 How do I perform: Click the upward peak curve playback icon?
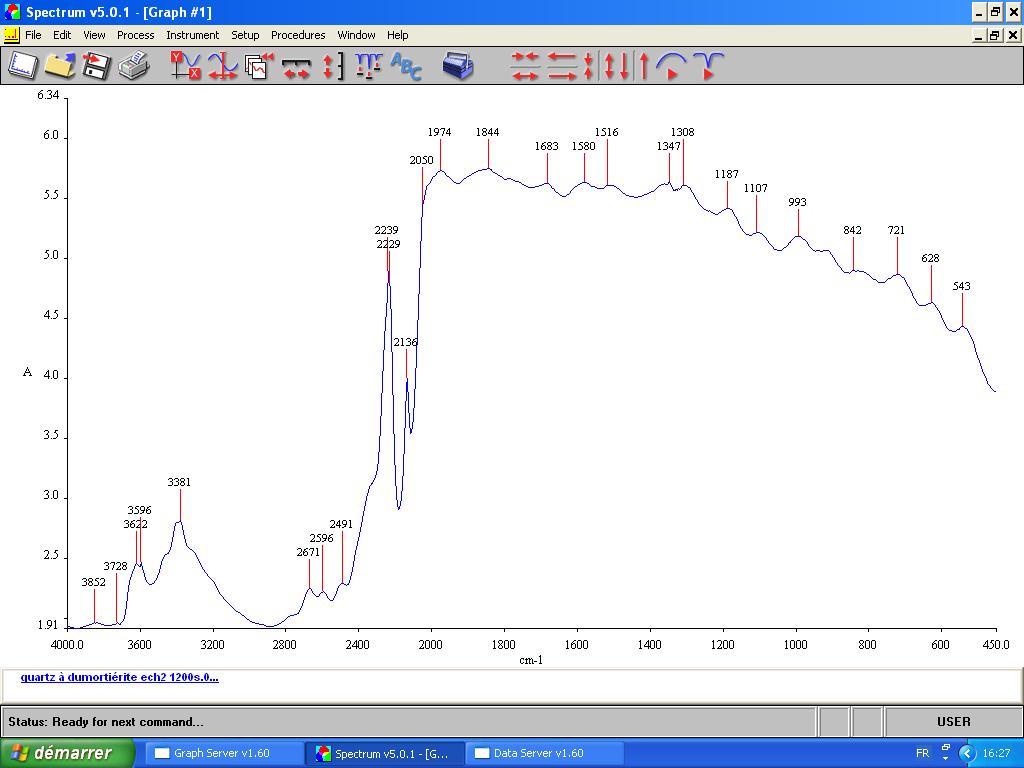pyautogui.click(x=671, y=67)
